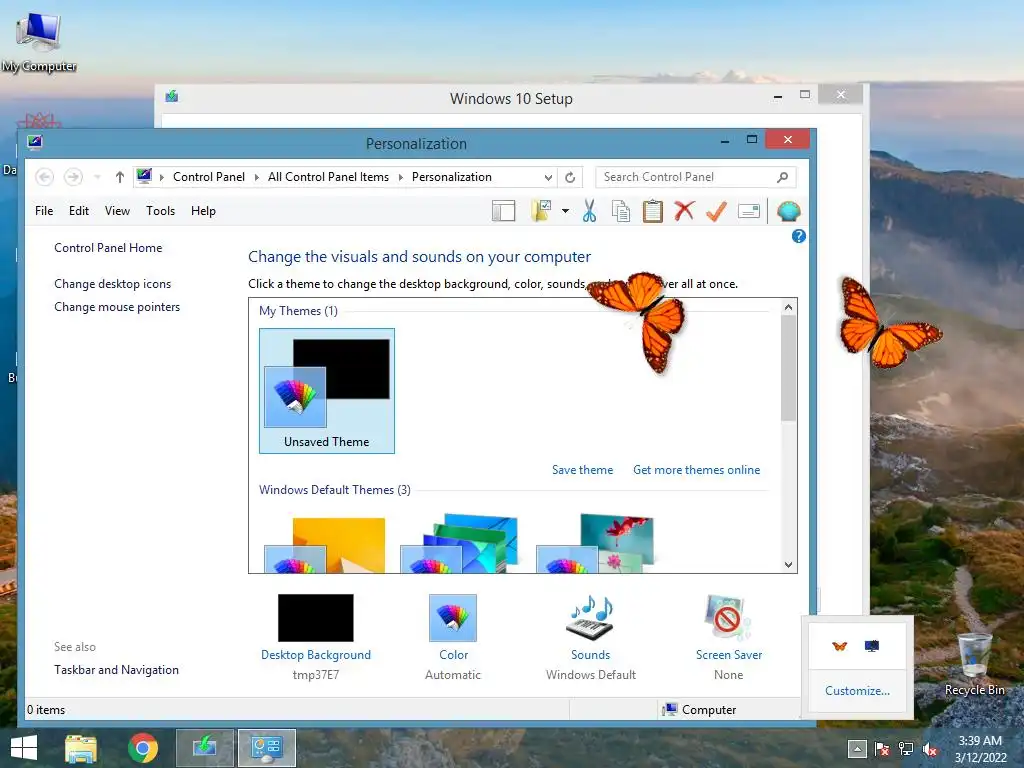
Task: Click All Control Panel Items breadcrumb
Action: click(x=328, y=177)
